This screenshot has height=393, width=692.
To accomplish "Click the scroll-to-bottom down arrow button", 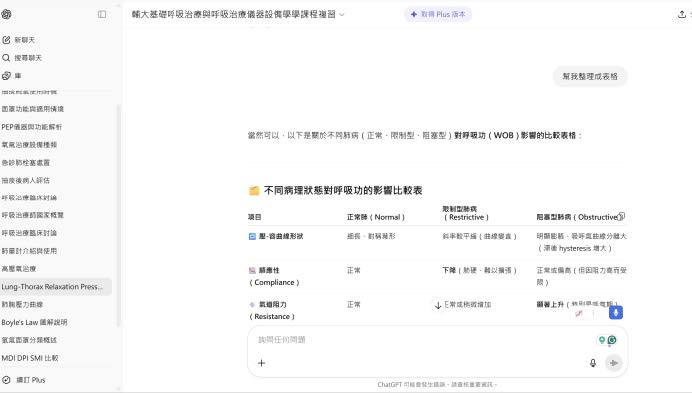I will click(438, 305).
